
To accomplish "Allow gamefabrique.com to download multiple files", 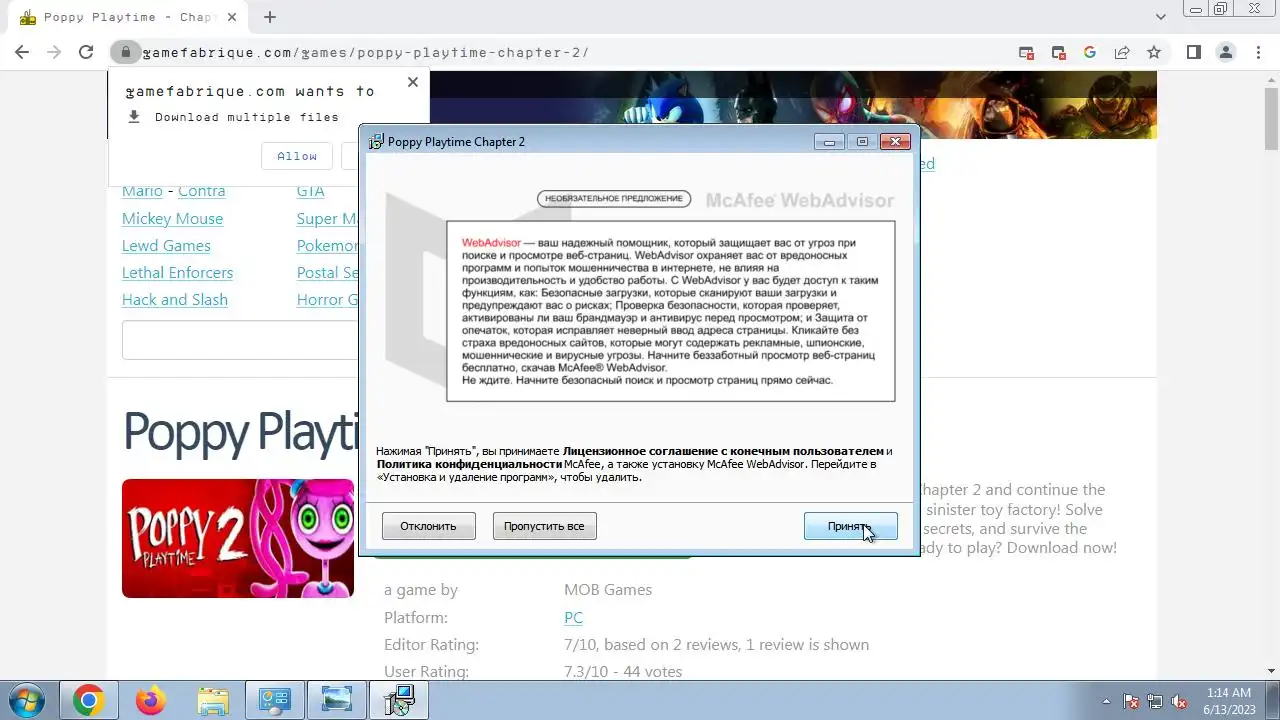I will (297, 156).
